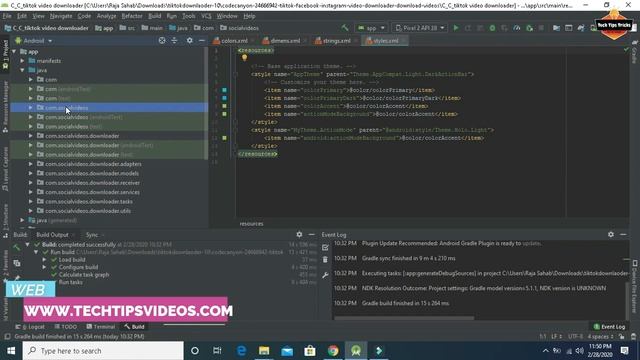The image size is (640, 360).
Task: Open Chrome from the taskbar
Action: (333, 351)
